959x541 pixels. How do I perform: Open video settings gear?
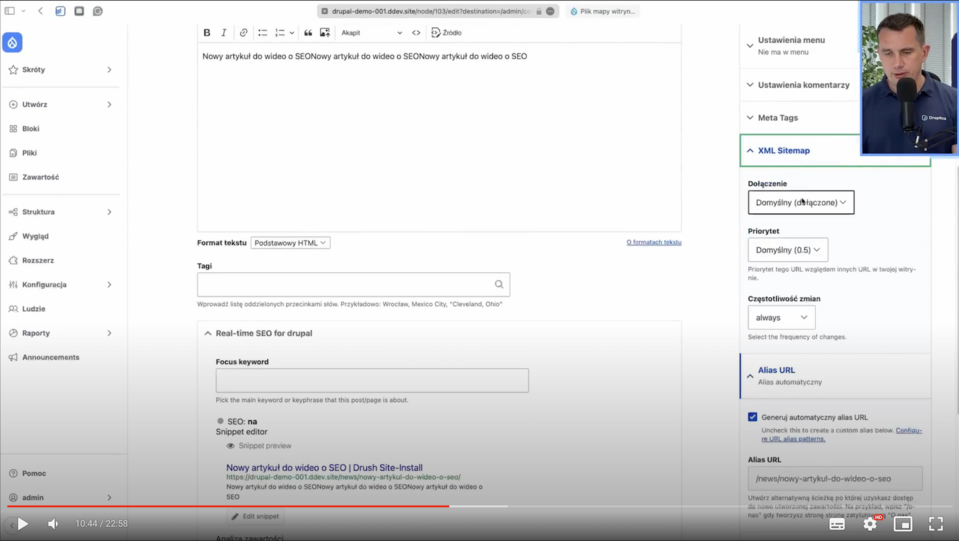pyautogui.click(x=870, y=524)
